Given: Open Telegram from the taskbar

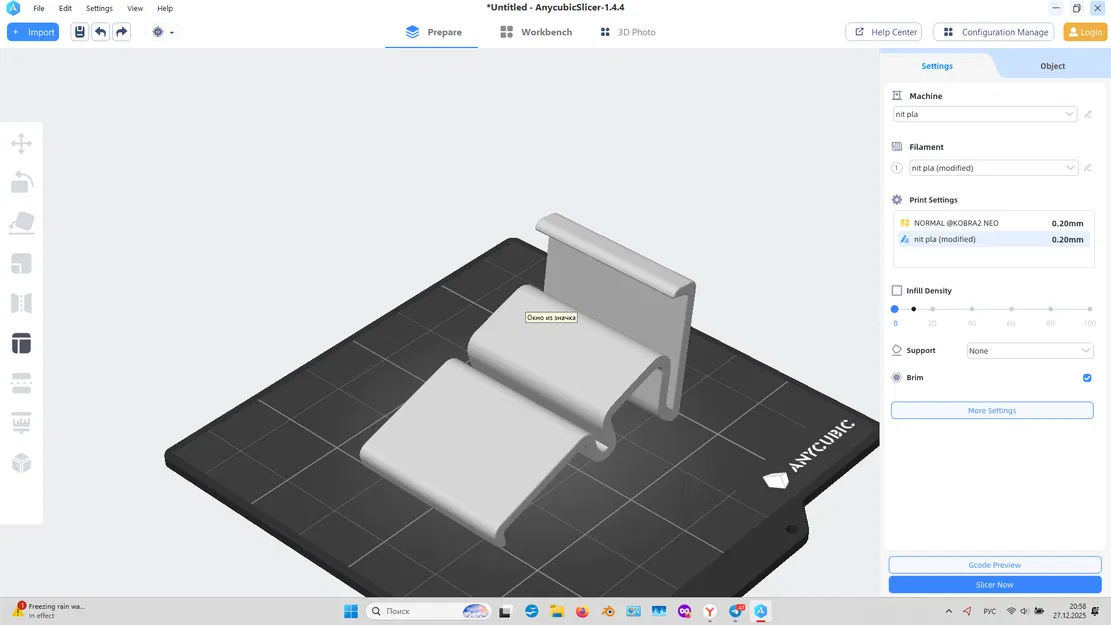Looking at the screenshot, I should tap(735, 612).
